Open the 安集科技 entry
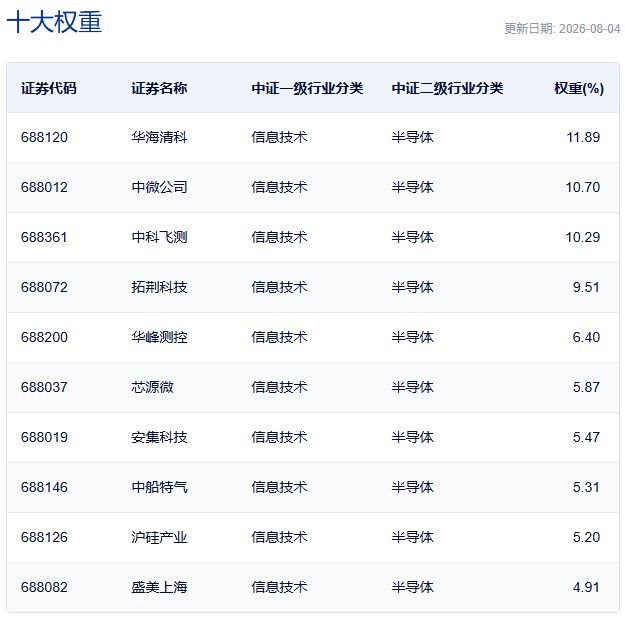This screenshot has height=618, width=625. (159, 437)
